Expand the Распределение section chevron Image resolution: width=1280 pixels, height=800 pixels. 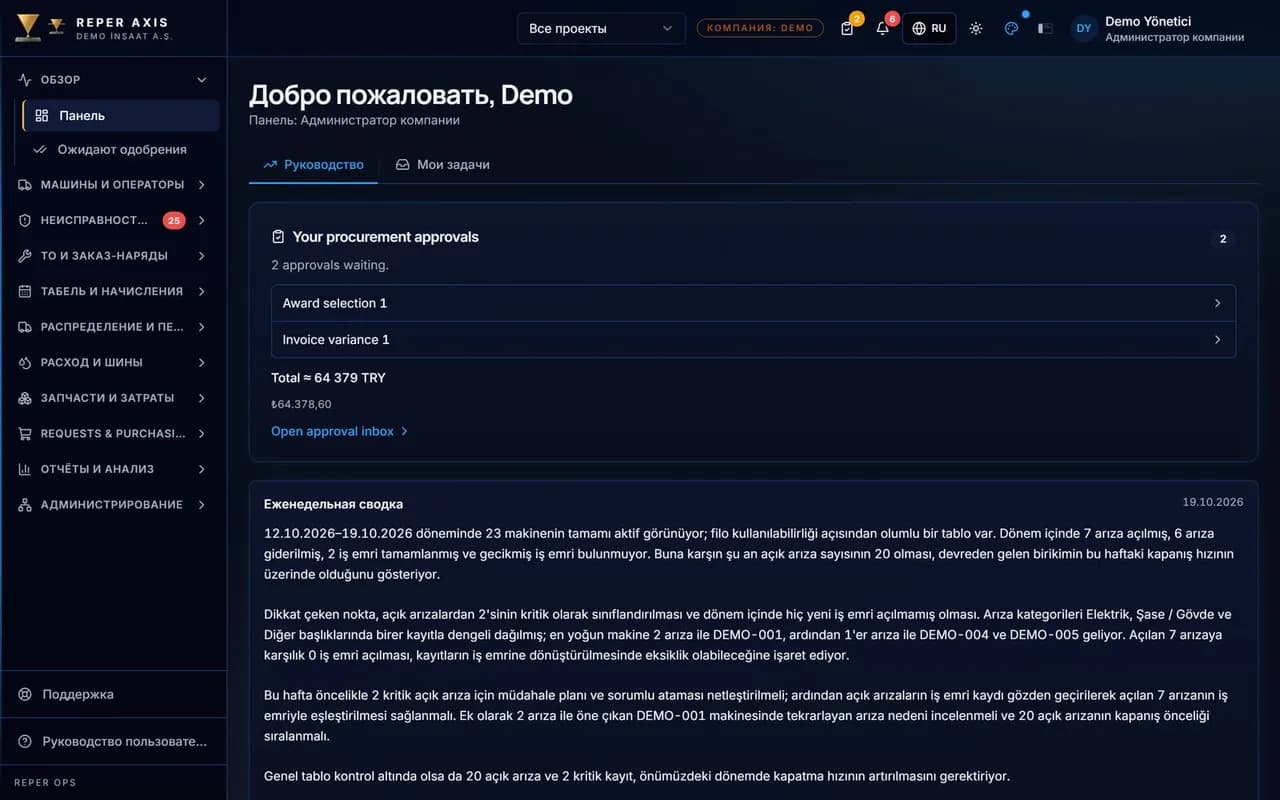tap(202, 327)
